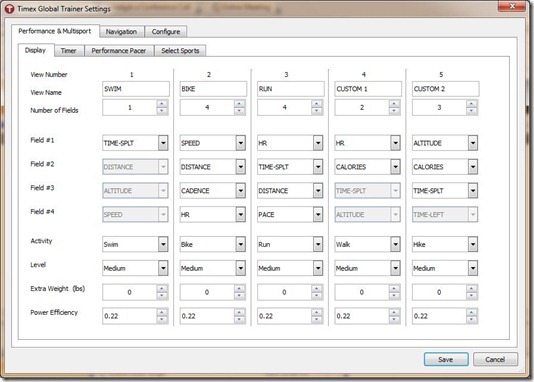Viewport: 534px width, 382px height.
Task: Edit the BIKE view name field
Action: tap(213, 89)
